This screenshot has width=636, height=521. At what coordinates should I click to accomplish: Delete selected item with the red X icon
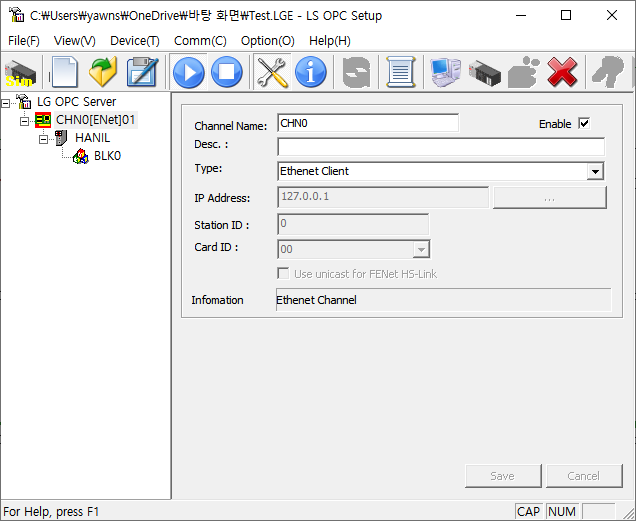coord(562,73)
